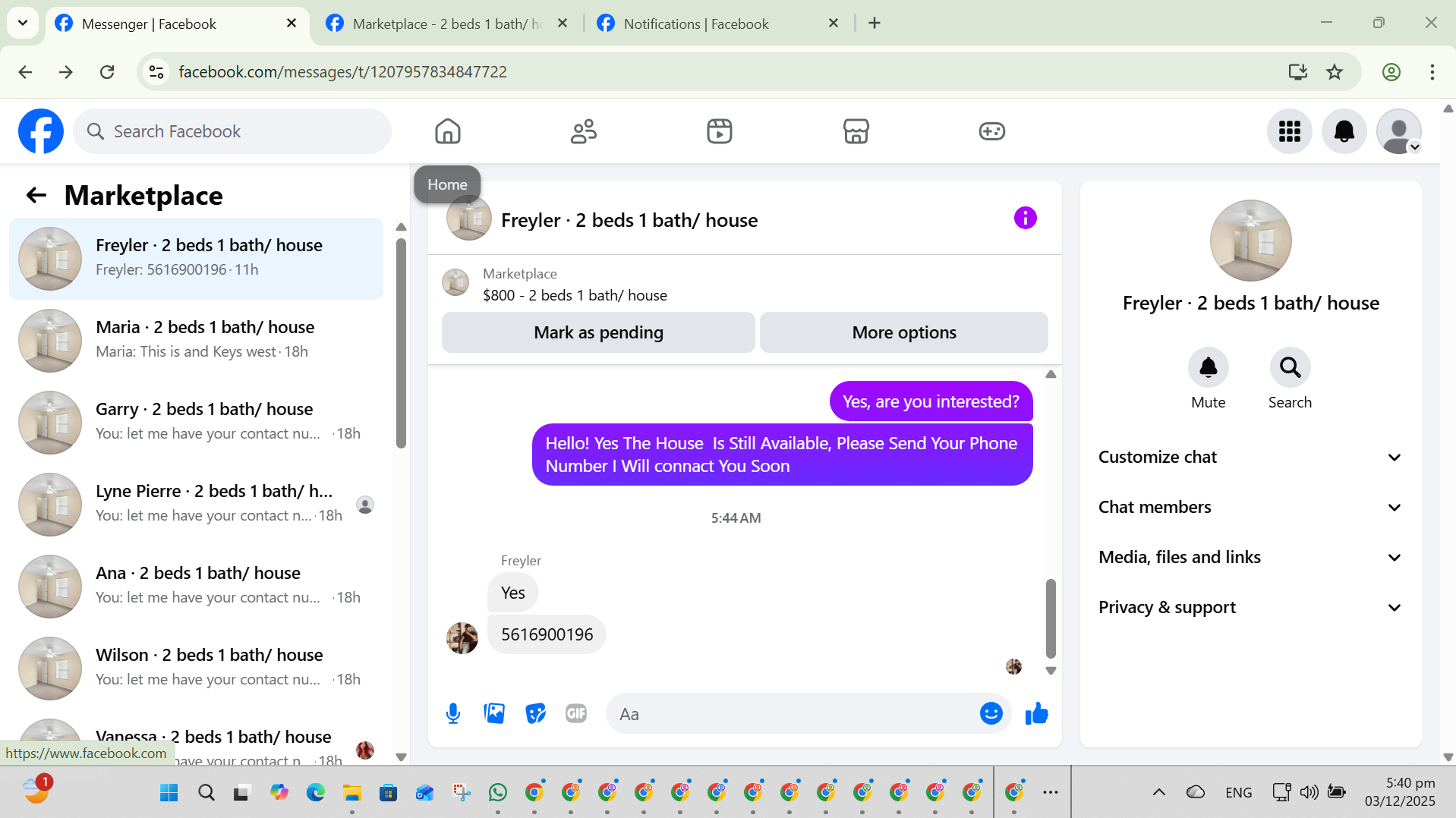Viewport: 1456px width, 818px height.
Task: Open the chat header title Freyler · 2 beds
Action: click(x=629, y=220)
